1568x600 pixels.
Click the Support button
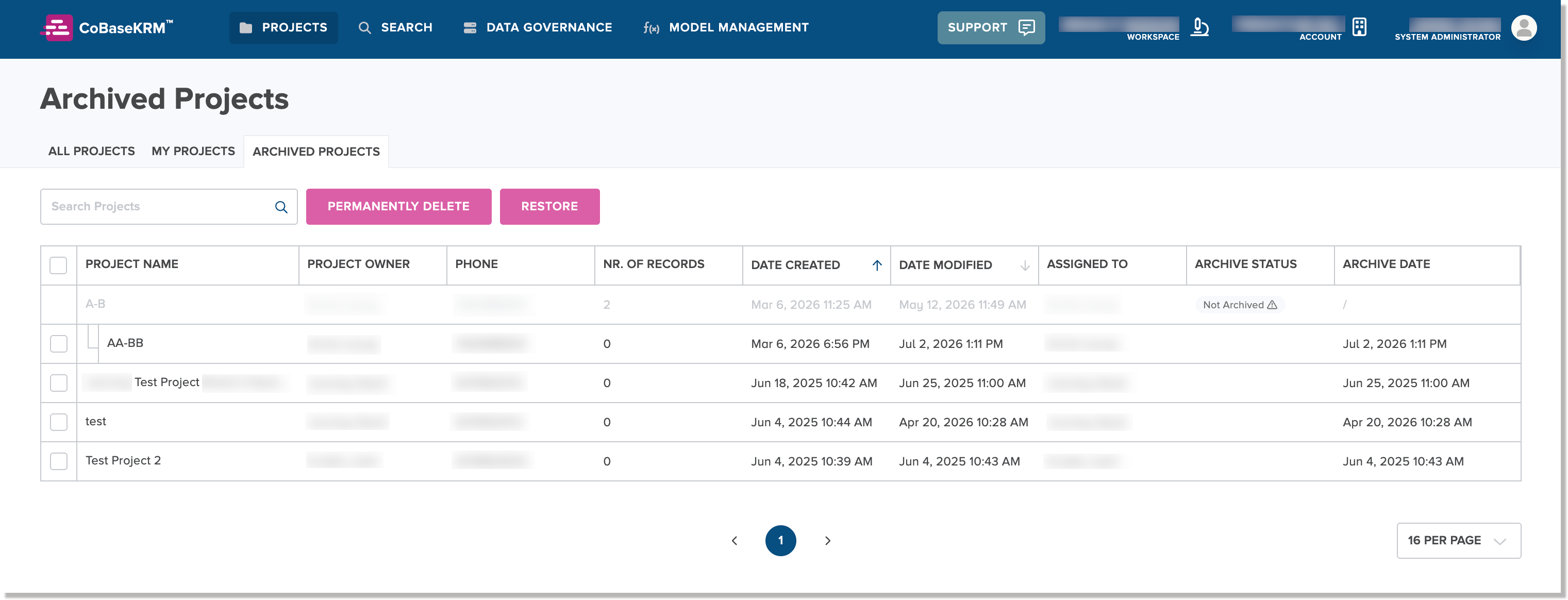coord(991,27)
